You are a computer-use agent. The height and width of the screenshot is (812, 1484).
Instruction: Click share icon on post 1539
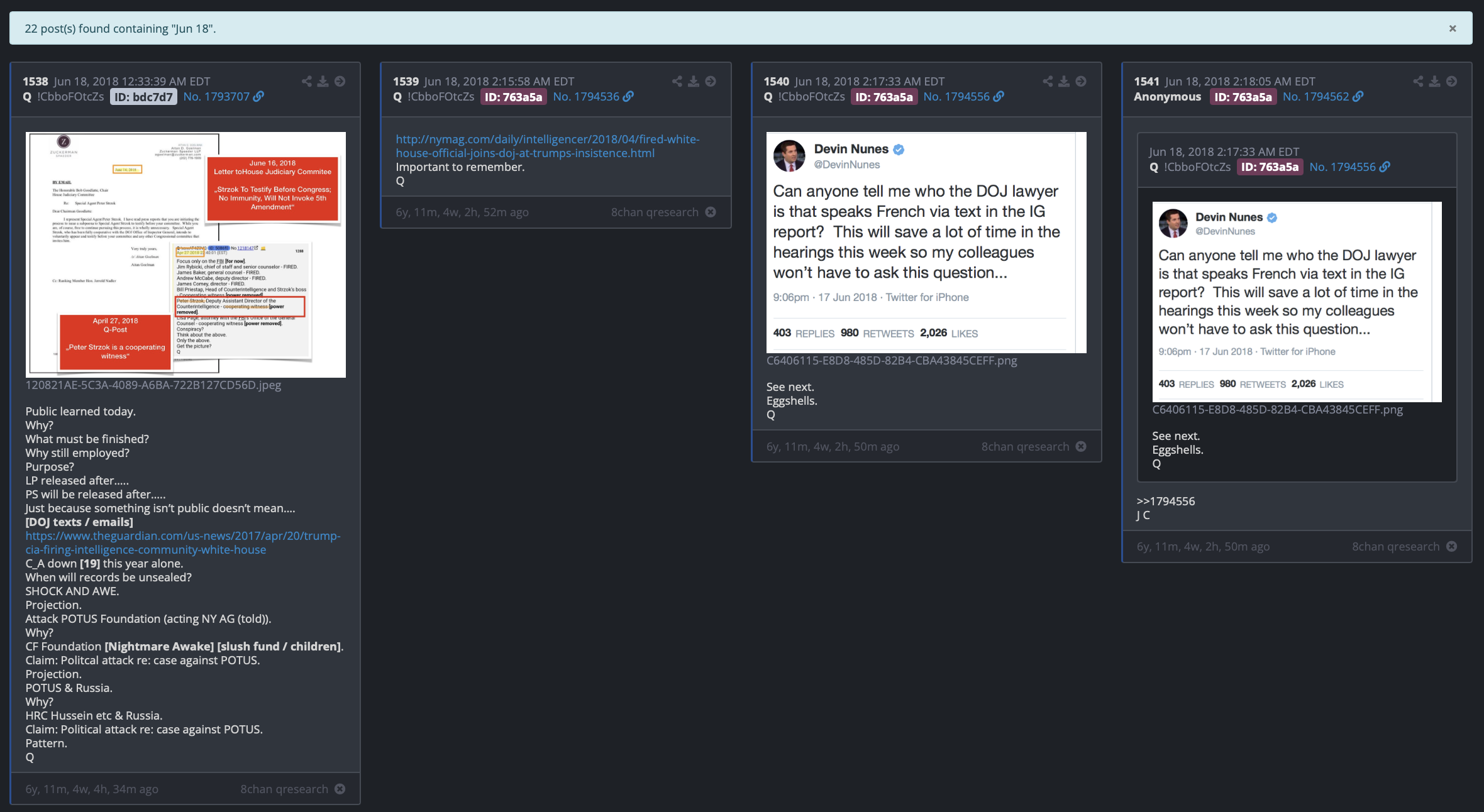677,81
